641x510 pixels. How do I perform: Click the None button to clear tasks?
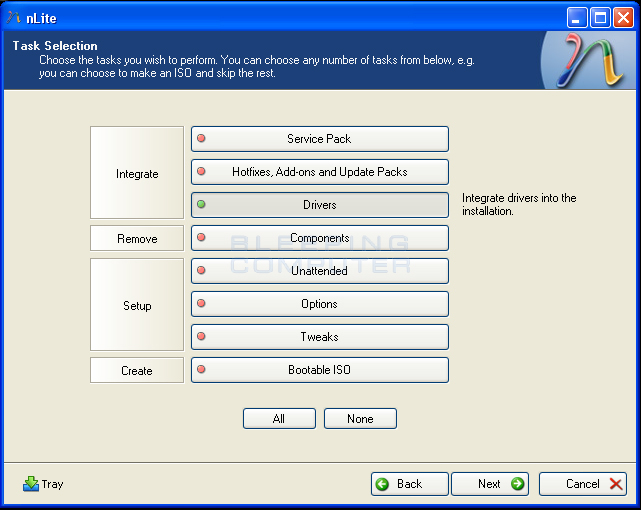360,418
